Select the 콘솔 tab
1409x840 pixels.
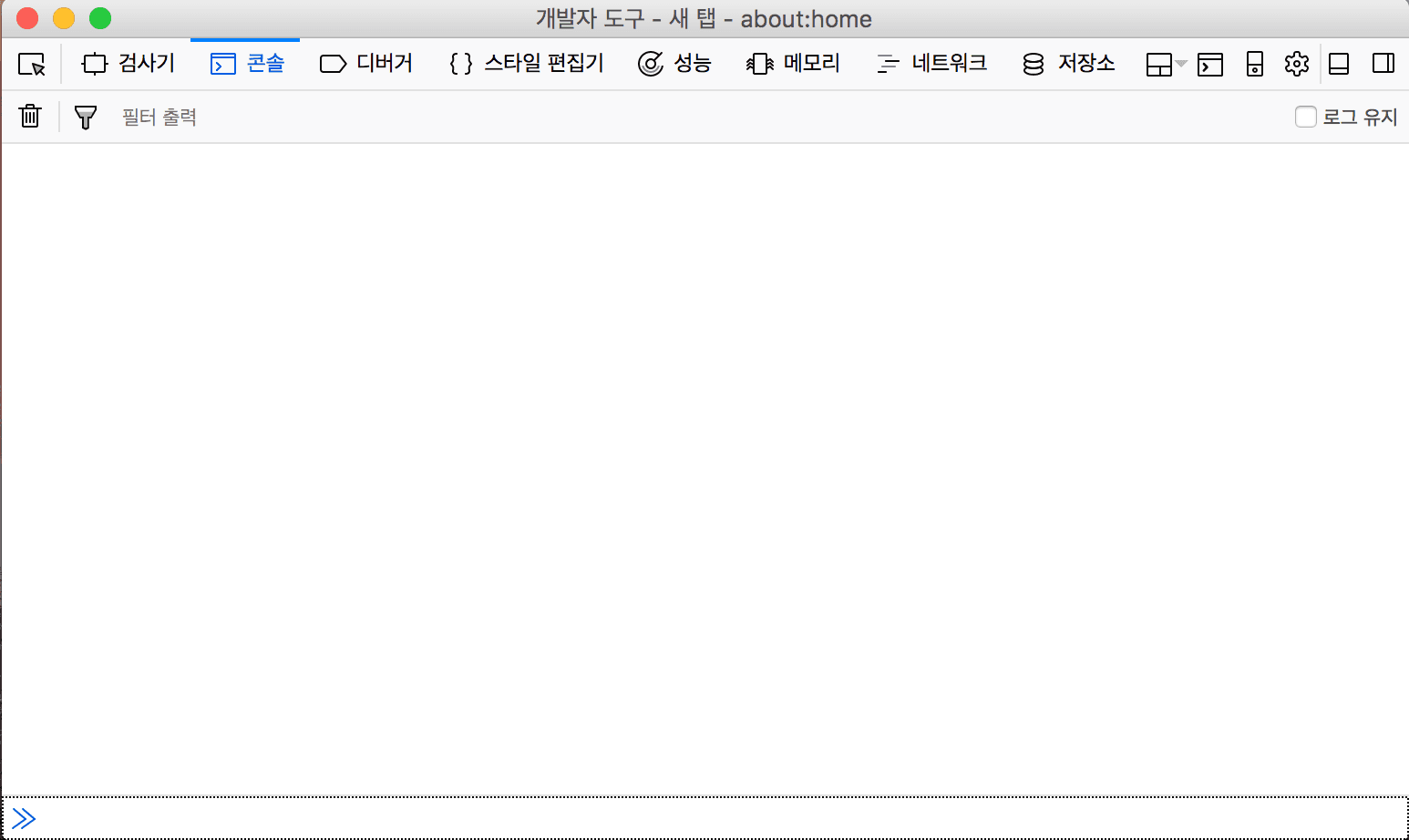tap(247, 64)
